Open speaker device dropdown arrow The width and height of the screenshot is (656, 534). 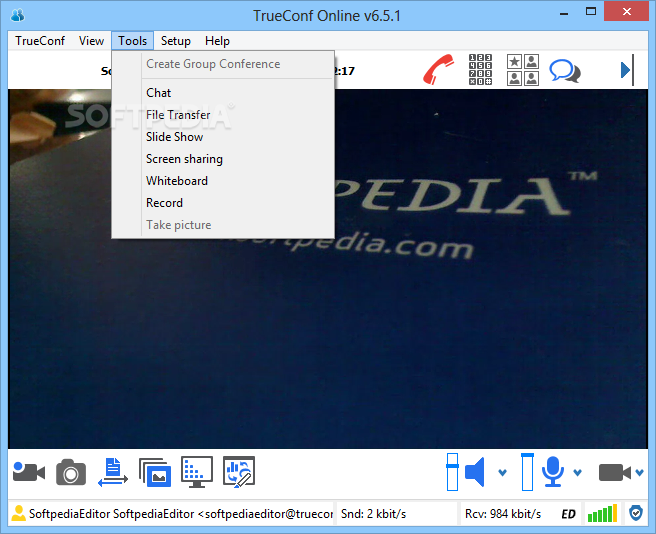coord(502,472)
